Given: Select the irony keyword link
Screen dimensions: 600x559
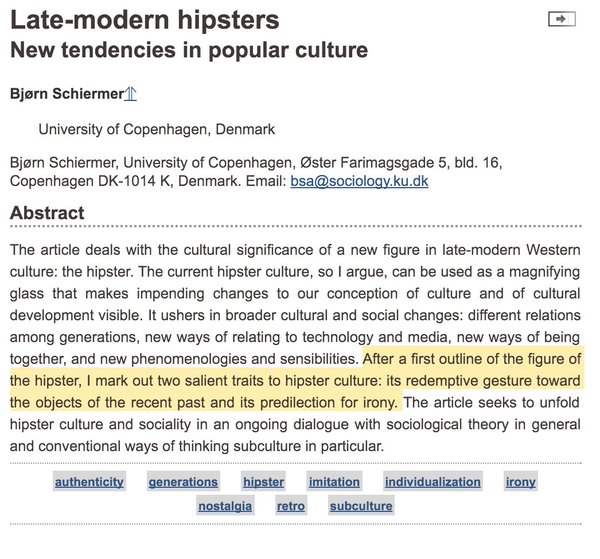Looking at the screenshot, I should click(x=520, y=481).
